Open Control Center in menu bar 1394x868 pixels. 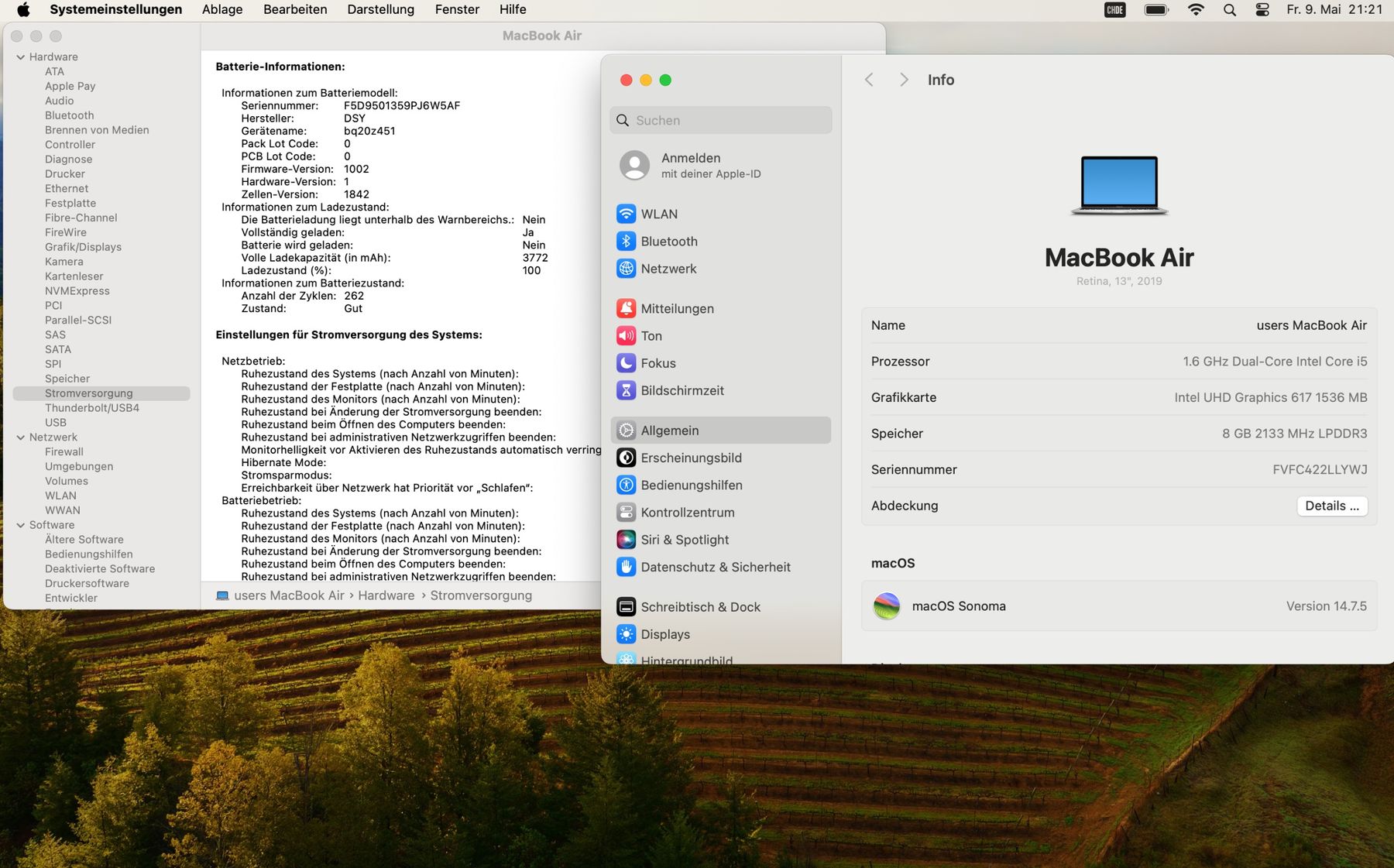pos(1262,9)
